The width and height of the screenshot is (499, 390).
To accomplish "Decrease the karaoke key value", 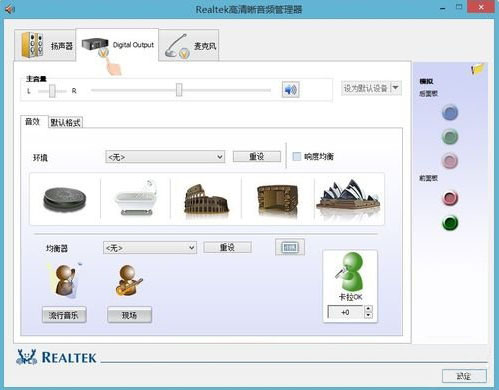I will (x=368, y=315).
